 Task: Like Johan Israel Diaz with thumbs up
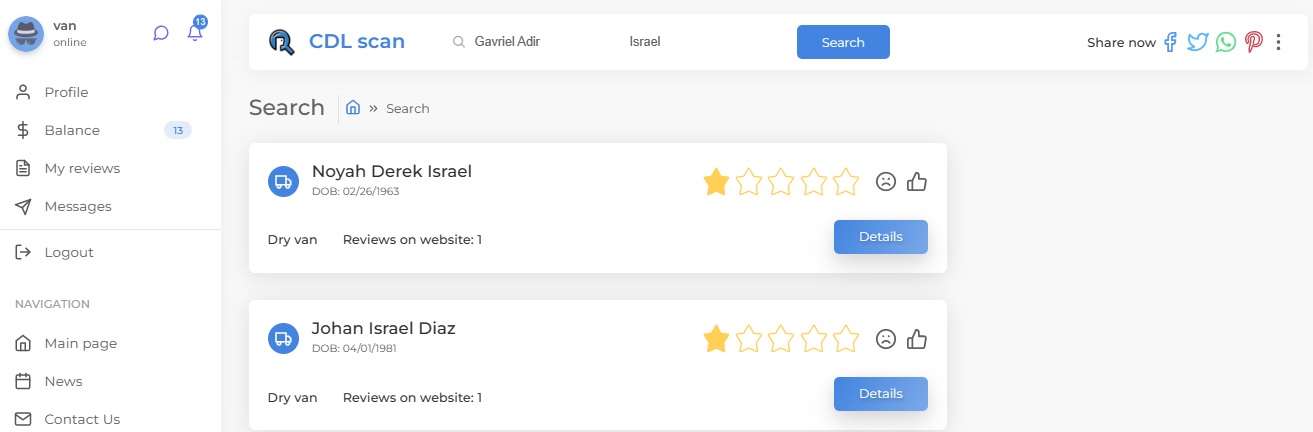coord(917,339)
